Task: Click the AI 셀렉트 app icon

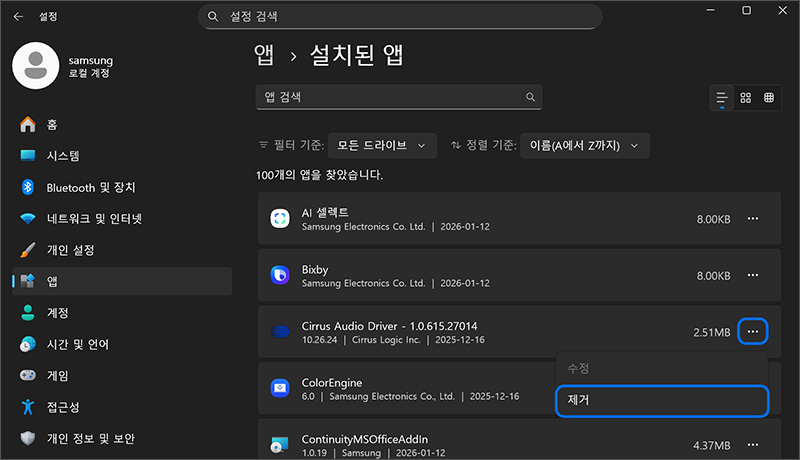Action: click(280, 219)
